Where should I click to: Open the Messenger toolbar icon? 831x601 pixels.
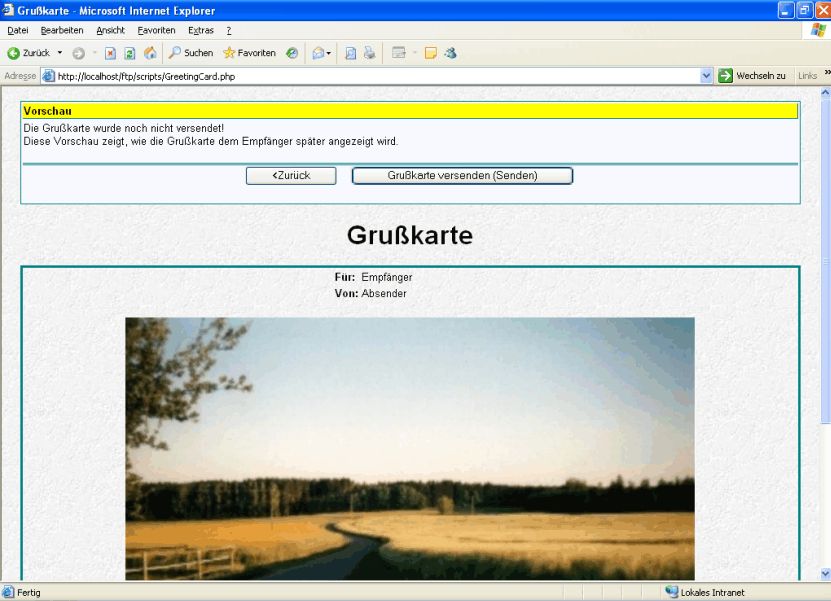450,53
